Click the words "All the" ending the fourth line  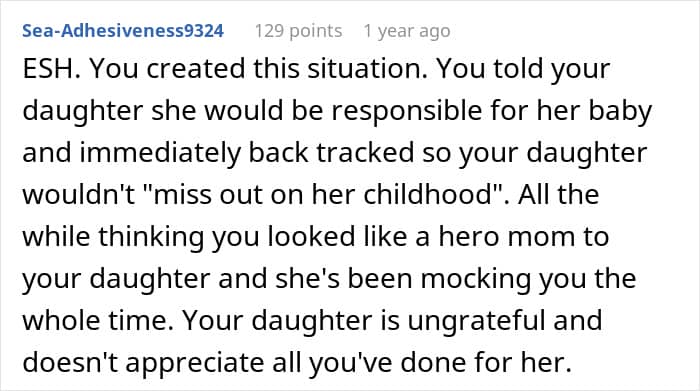point(558,195)
